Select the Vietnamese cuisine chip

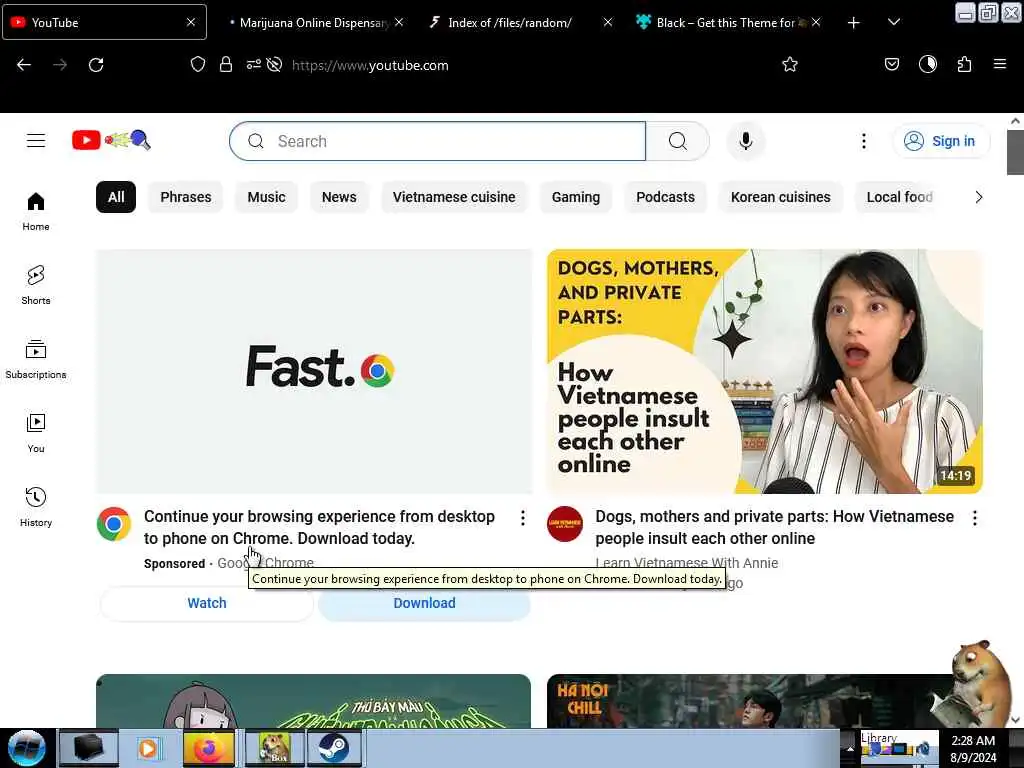pyautogui.click(x=454, y=197)
